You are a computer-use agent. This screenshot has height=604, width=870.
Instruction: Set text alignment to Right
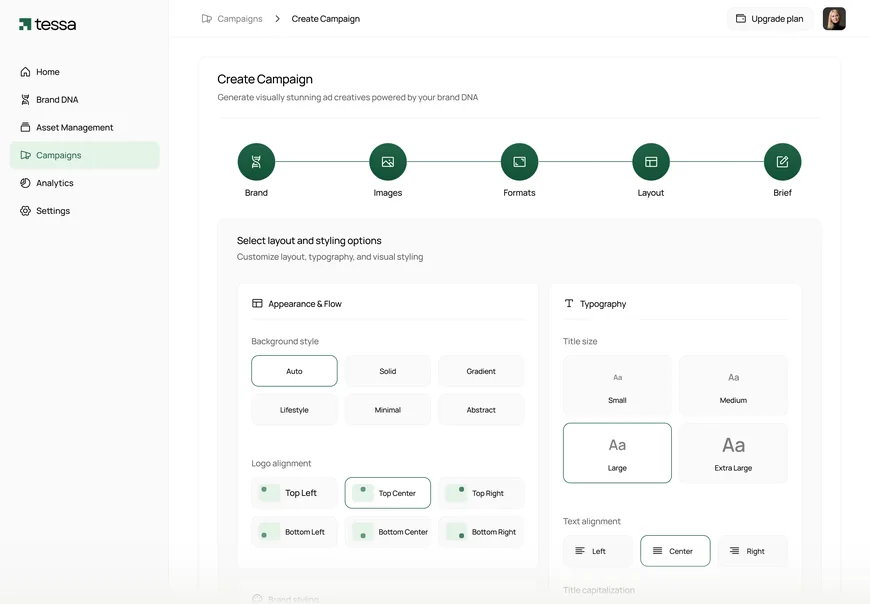(x=752, y=551)
